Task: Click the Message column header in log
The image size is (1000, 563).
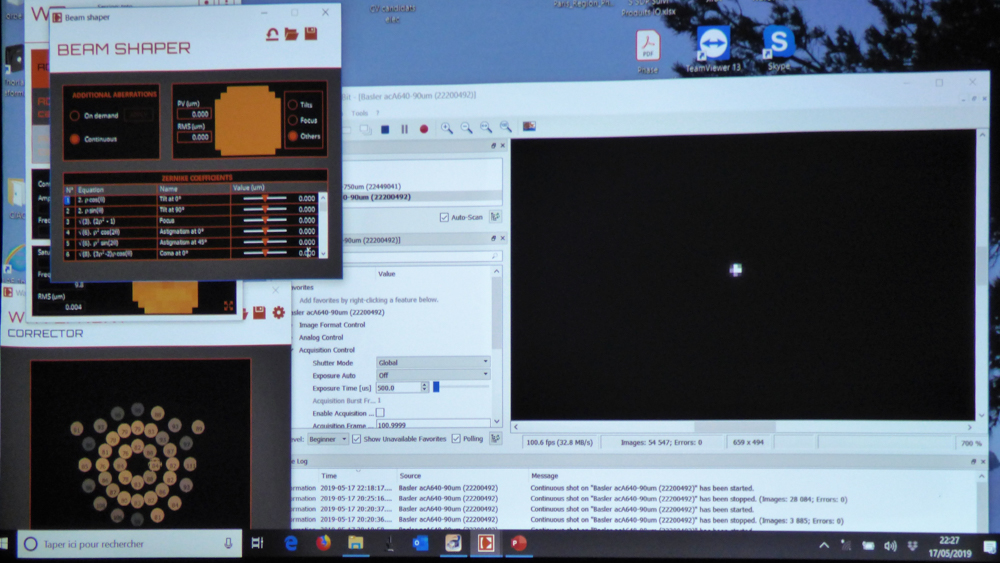Action: click(545, 476)
